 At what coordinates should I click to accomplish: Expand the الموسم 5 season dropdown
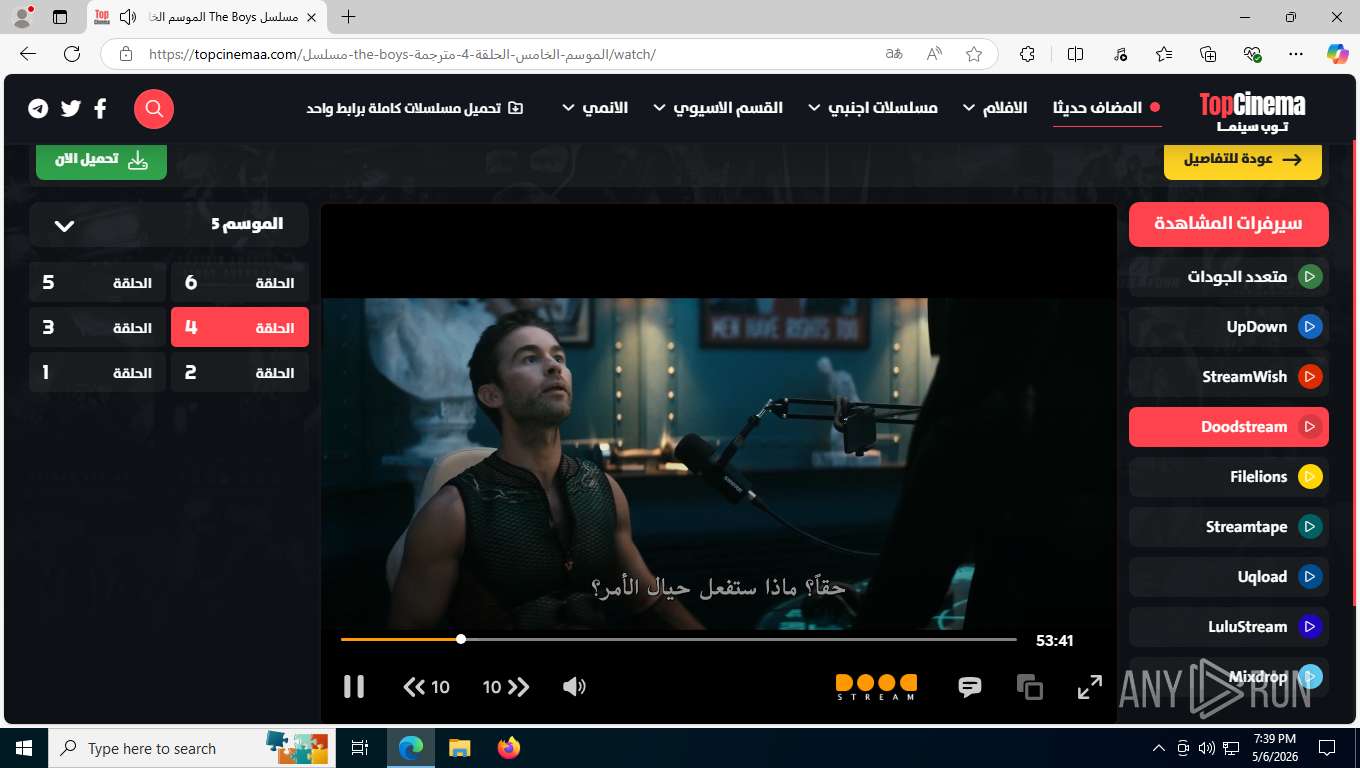coord(169,225)
